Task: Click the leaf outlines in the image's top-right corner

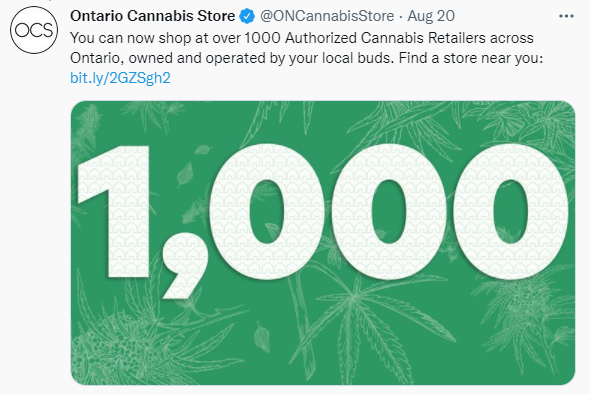Action: [x=527, y=122]
